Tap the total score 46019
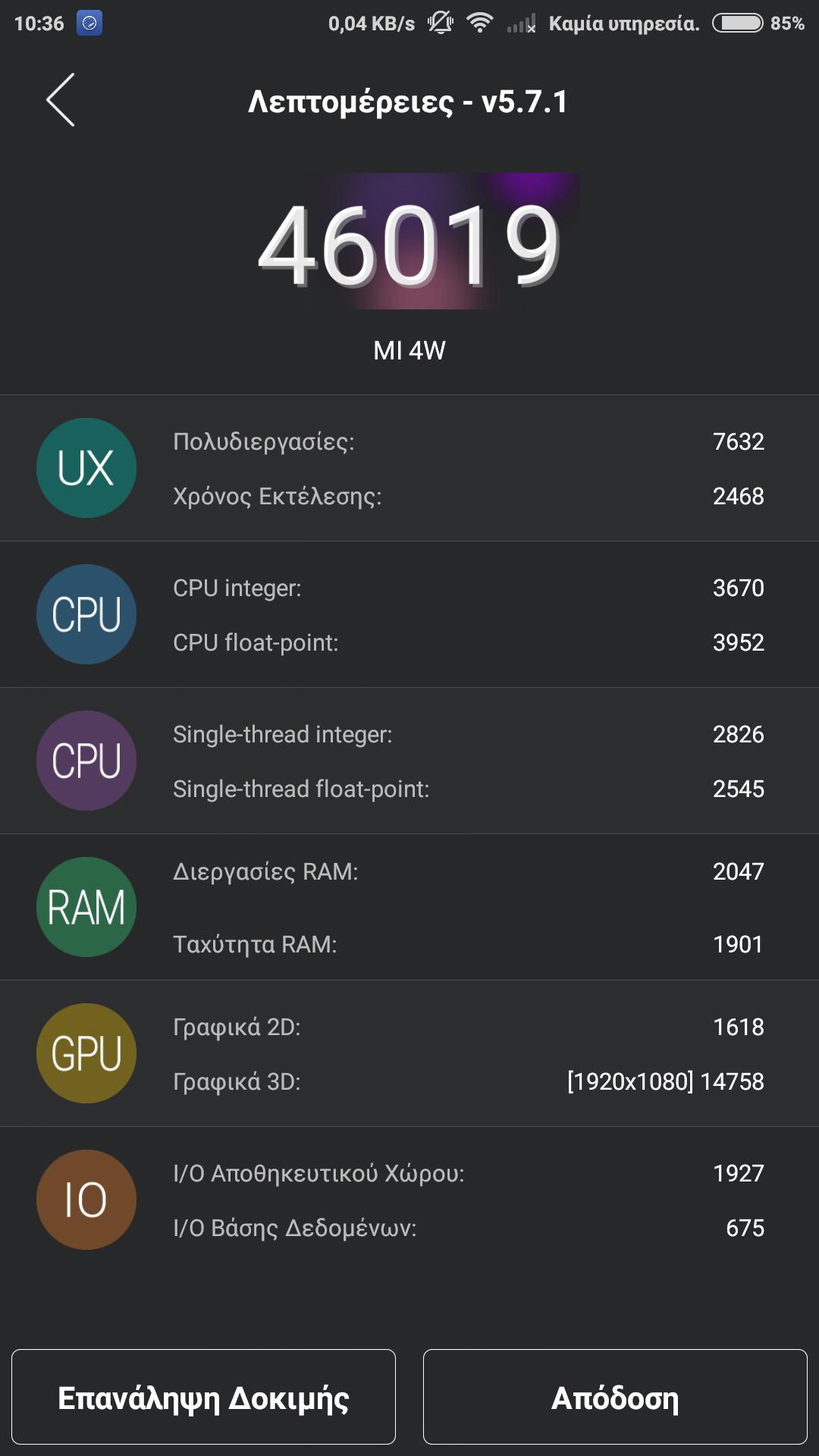The image size is (819, 1456). 409,245
